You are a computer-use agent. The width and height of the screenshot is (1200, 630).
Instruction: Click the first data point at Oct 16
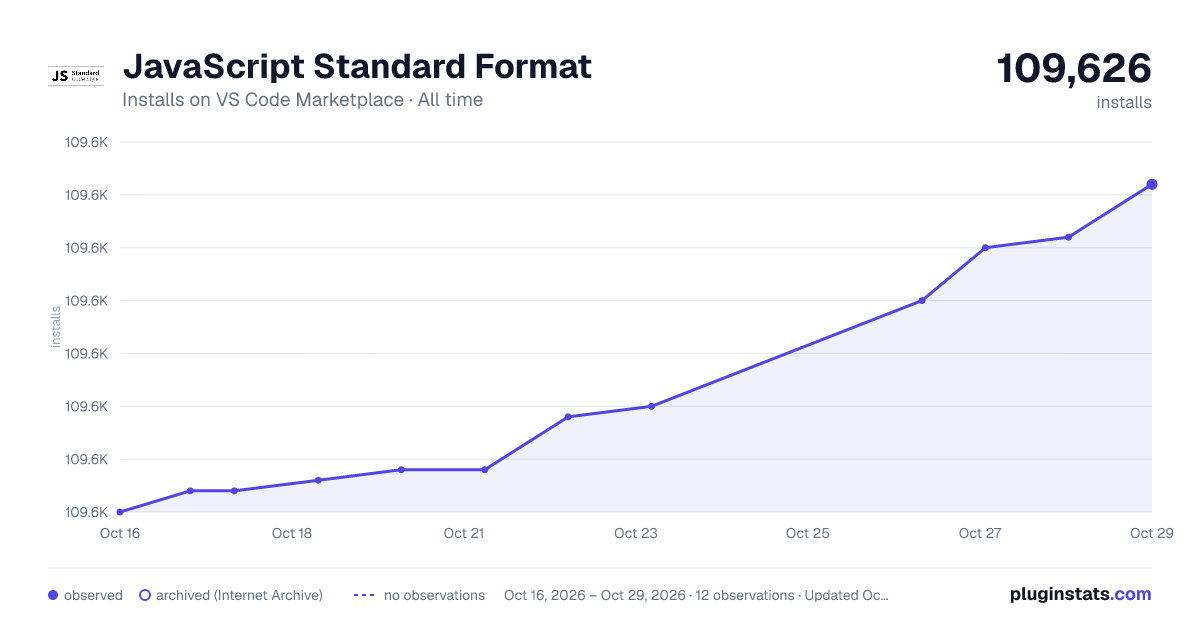pos(120,512)
